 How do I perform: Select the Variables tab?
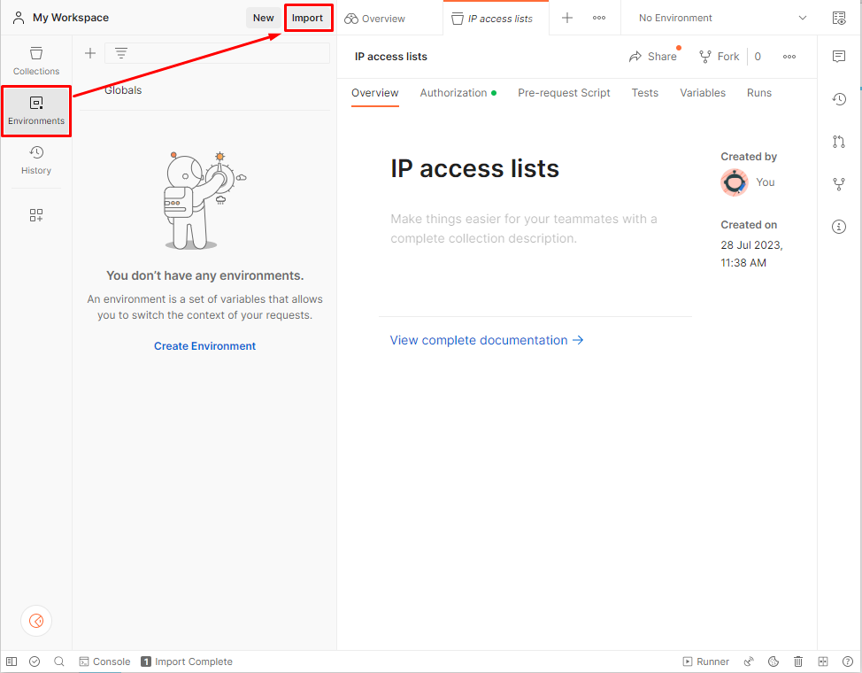[702, 93]
